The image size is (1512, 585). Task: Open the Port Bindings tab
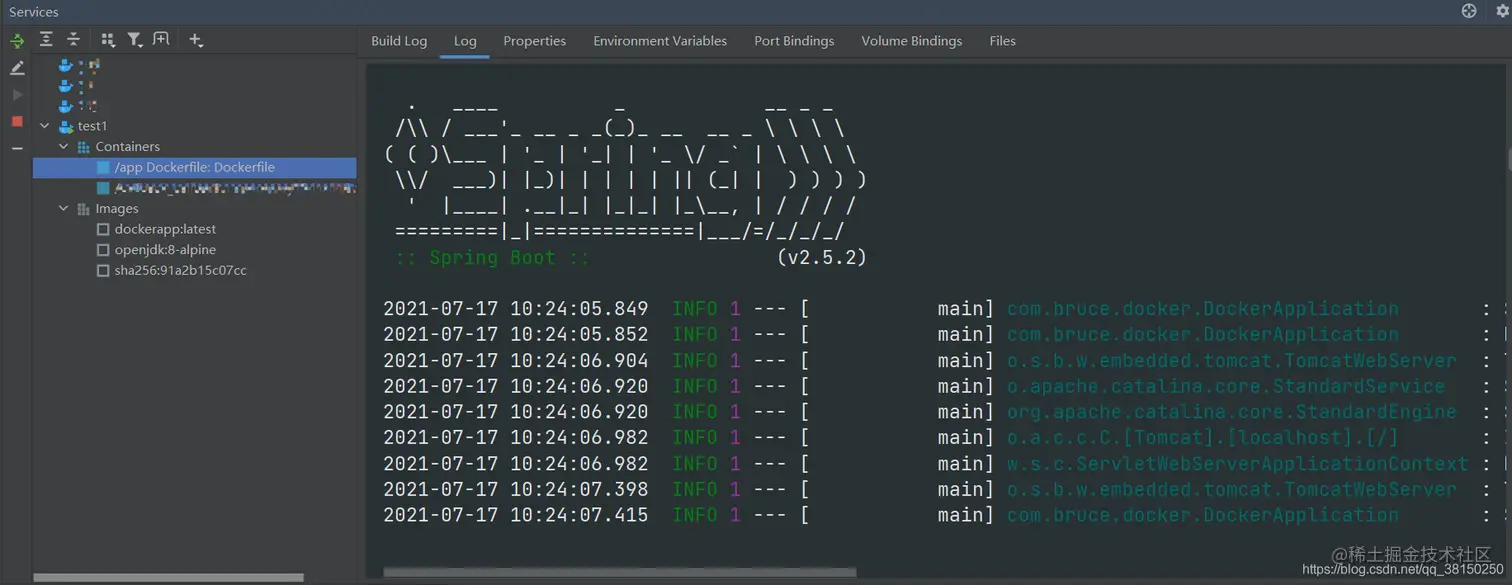[x=794, y=41]
